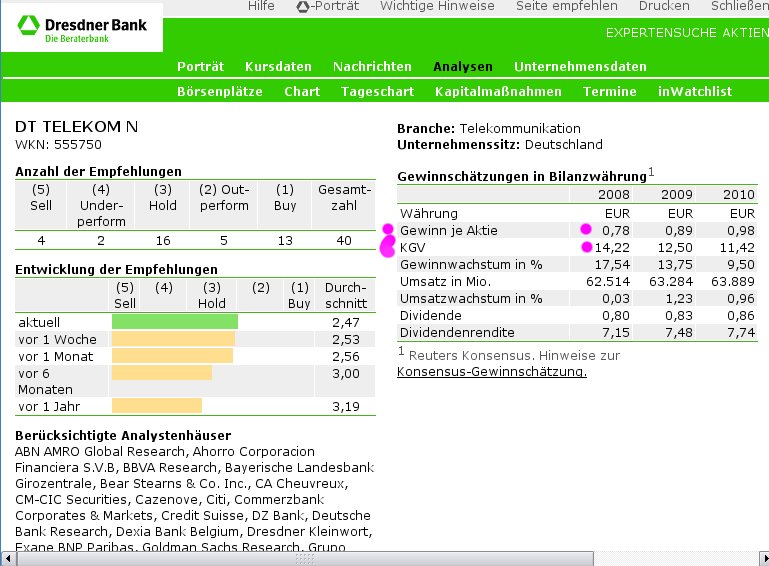Click the Branche: Telekommunikation text
The image size is (769, 566).
point(489,129)
